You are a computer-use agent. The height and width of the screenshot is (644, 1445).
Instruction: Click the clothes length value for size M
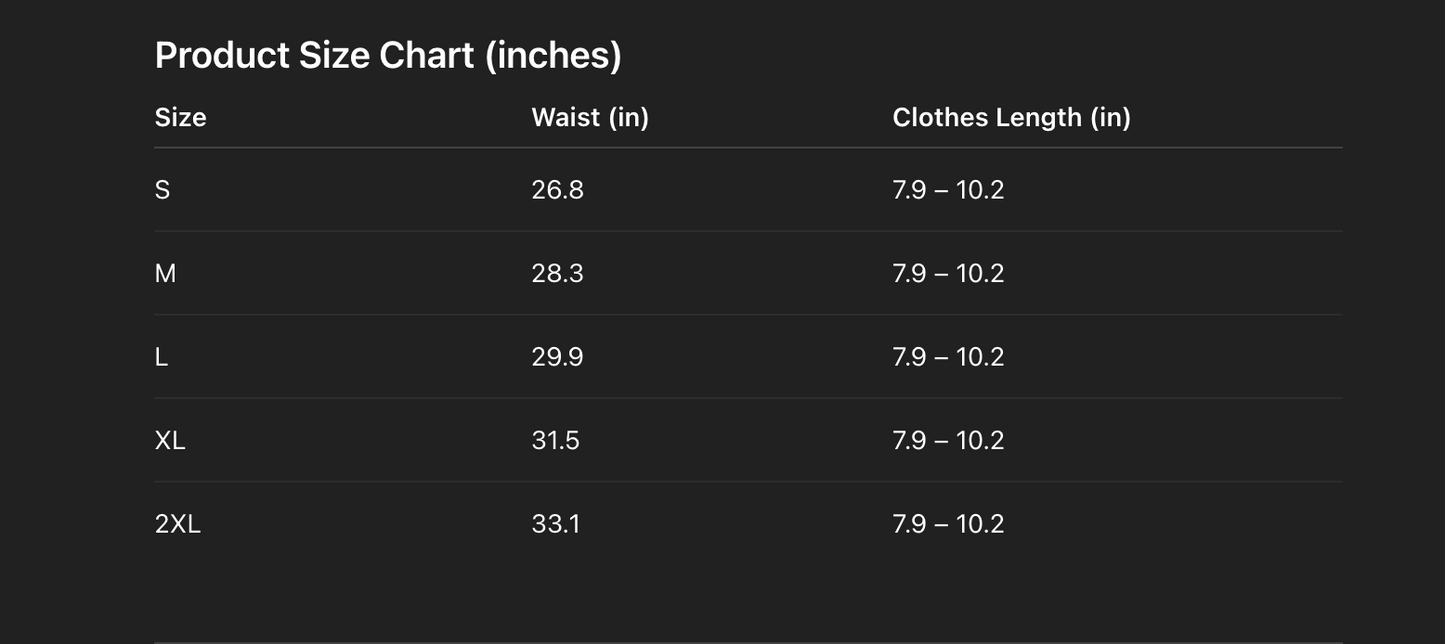948,273
